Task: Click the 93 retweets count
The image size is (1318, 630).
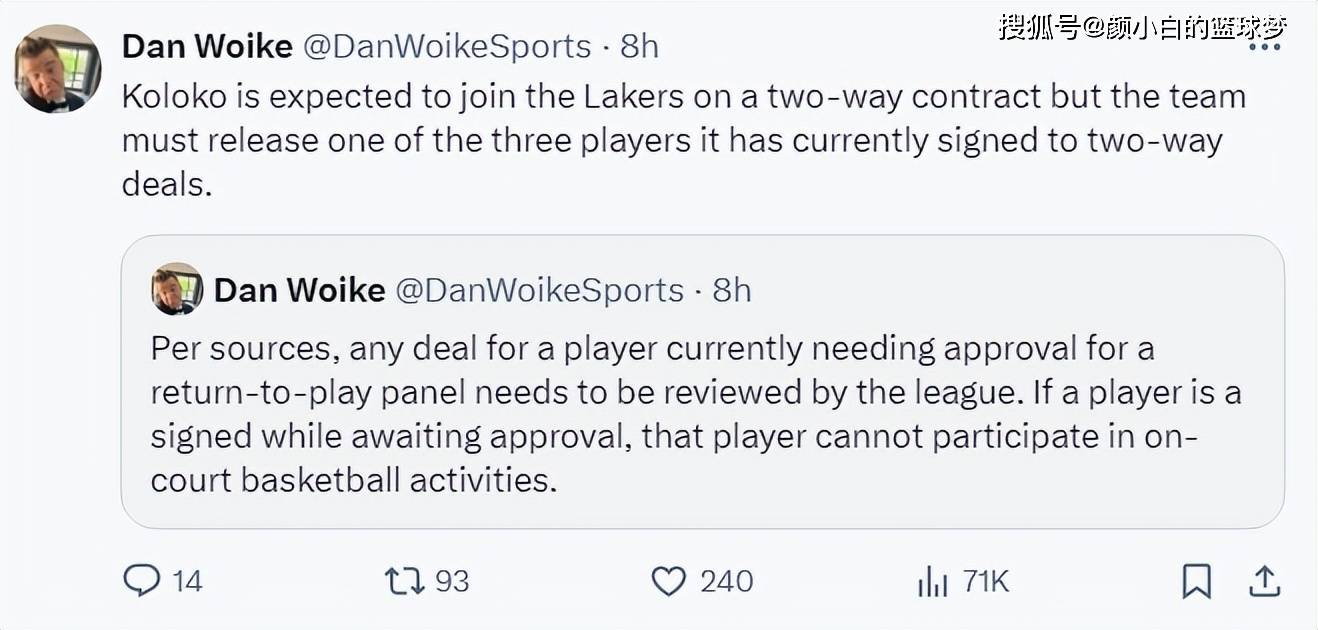Action: (452, 581)
